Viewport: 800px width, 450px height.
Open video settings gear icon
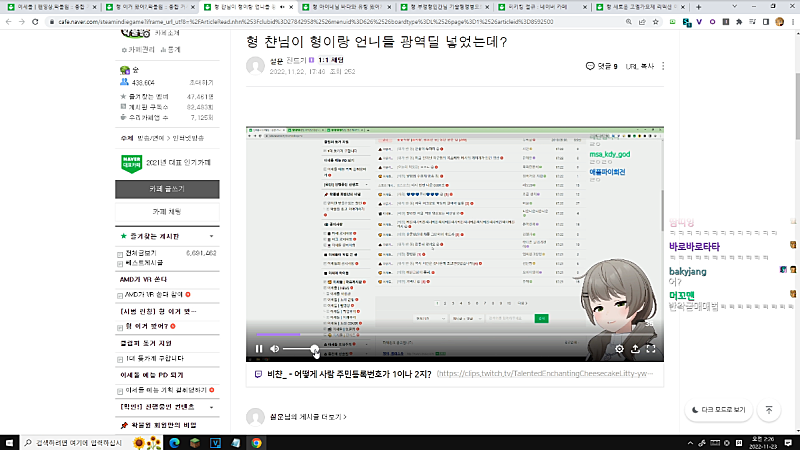pos(619,349)
